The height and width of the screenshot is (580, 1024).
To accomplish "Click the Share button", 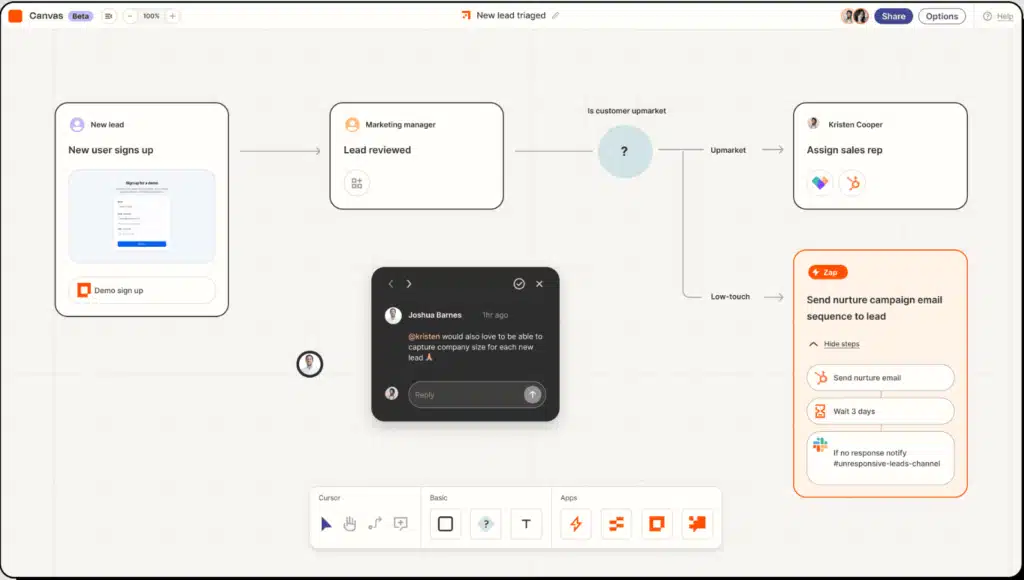I will tap(893, 16).
